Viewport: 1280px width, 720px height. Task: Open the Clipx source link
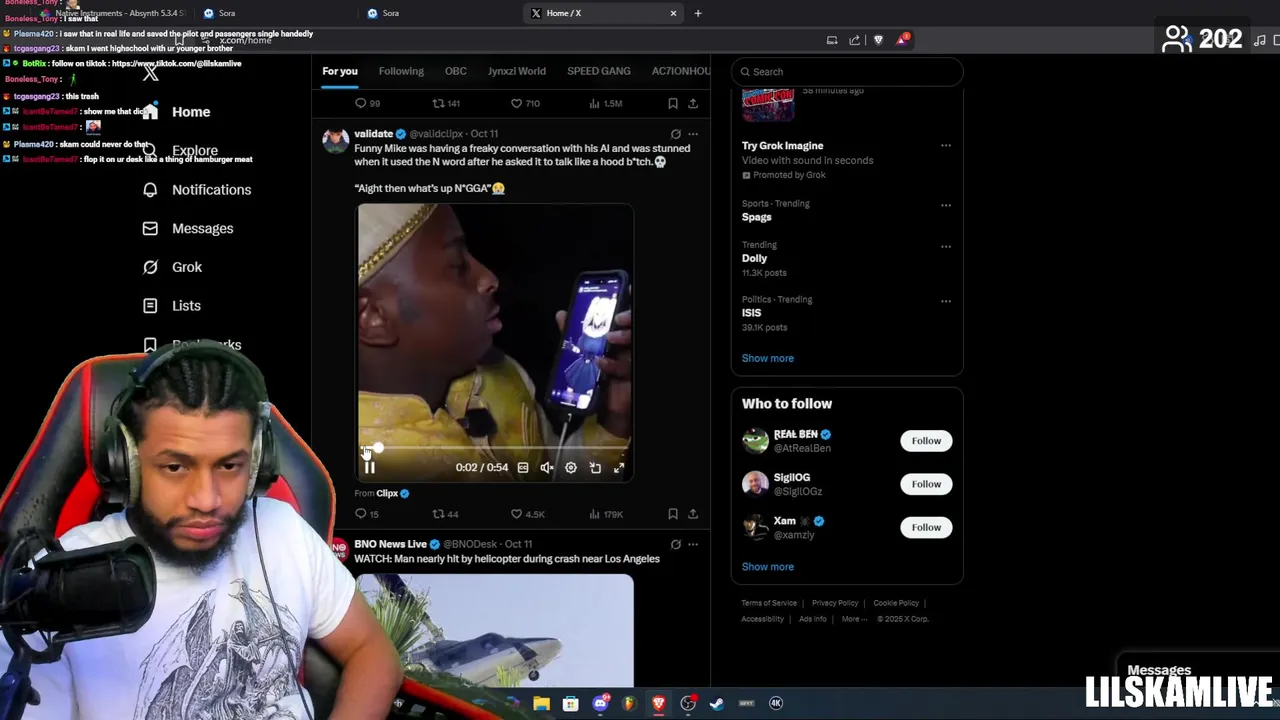(x=386, y=493)
